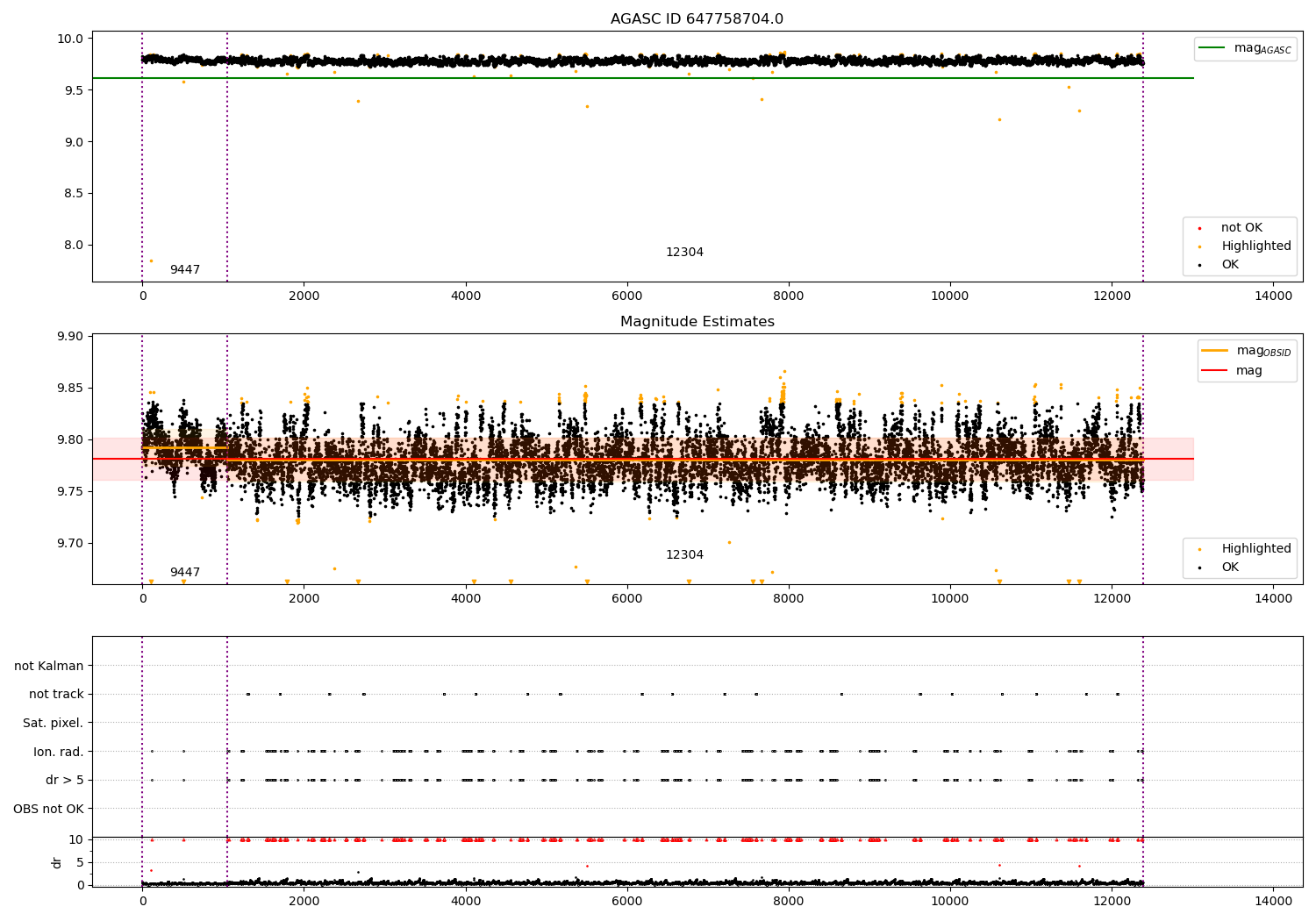The height and width of the screenshot is (921, 1316).
Task: Select the 'dr > 5' row label
Action: coord(65,780)
